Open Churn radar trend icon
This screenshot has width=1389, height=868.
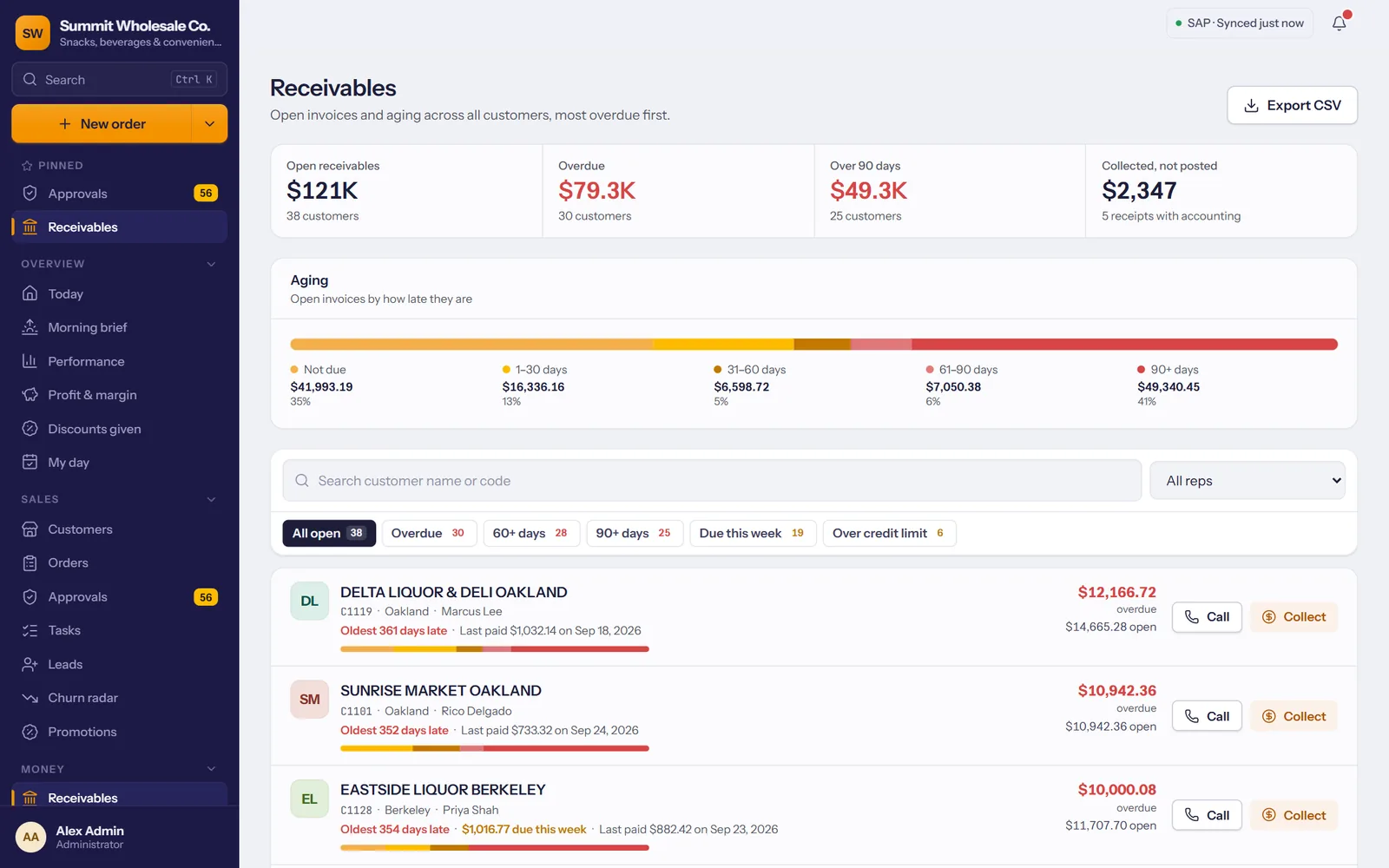(30, 698)
